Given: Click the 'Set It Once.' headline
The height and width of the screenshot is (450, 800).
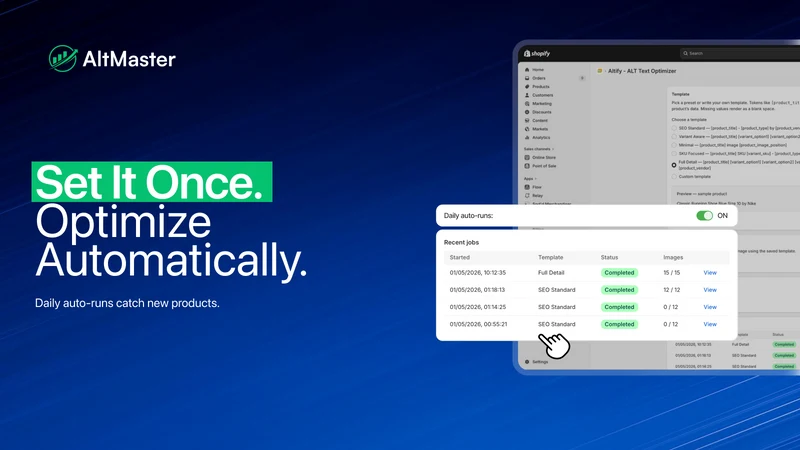Looking at the screenshot, I should 152,182.
